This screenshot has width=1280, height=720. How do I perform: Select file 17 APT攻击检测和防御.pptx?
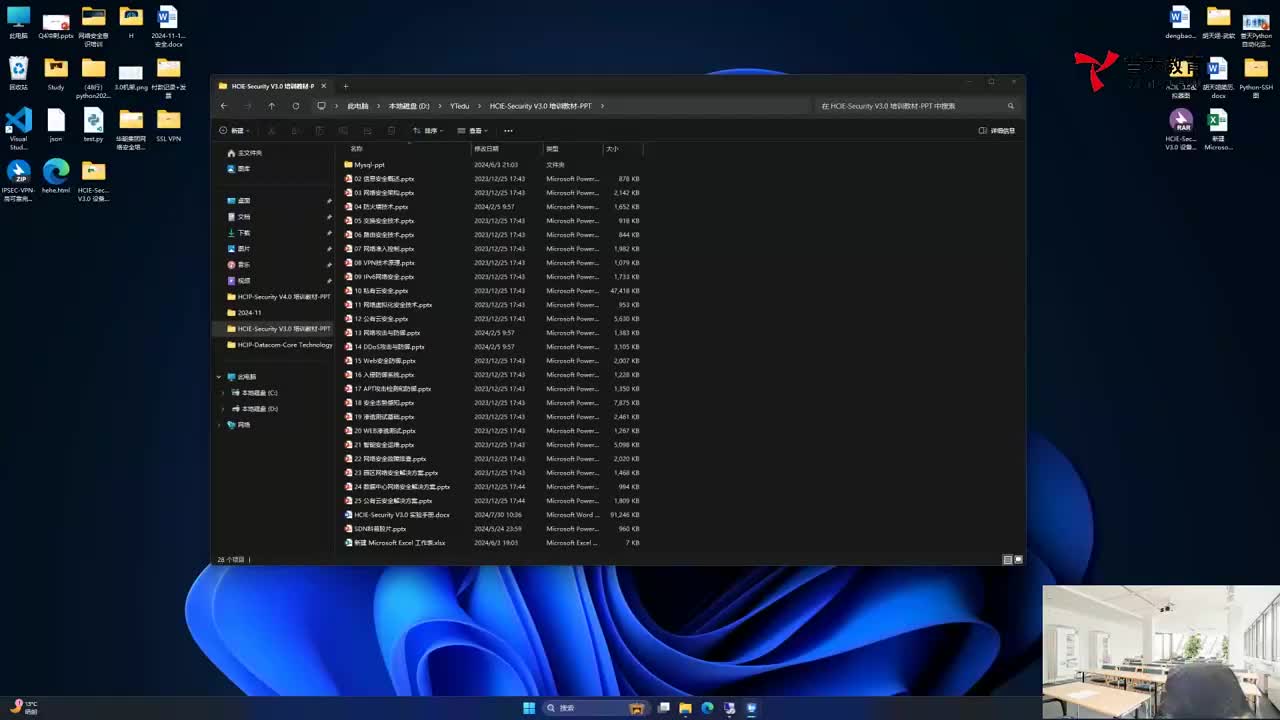(x=388, y=389)
